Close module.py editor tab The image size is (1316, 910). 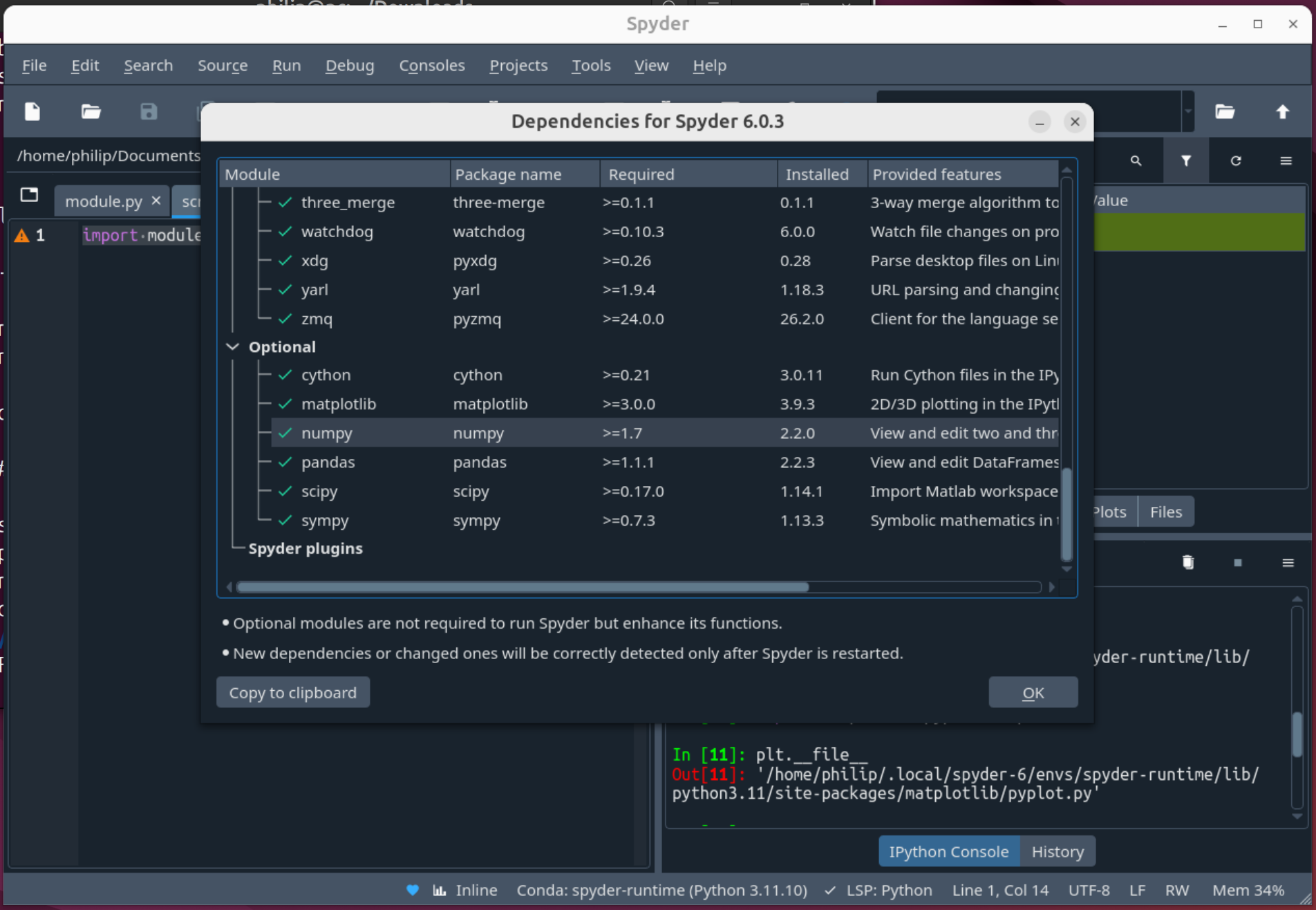tap(156, 201)
